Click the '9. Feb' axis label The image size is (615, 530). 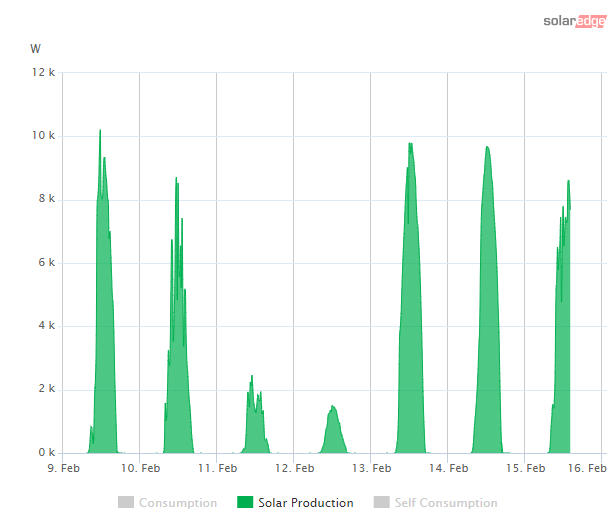click(64, 468)
